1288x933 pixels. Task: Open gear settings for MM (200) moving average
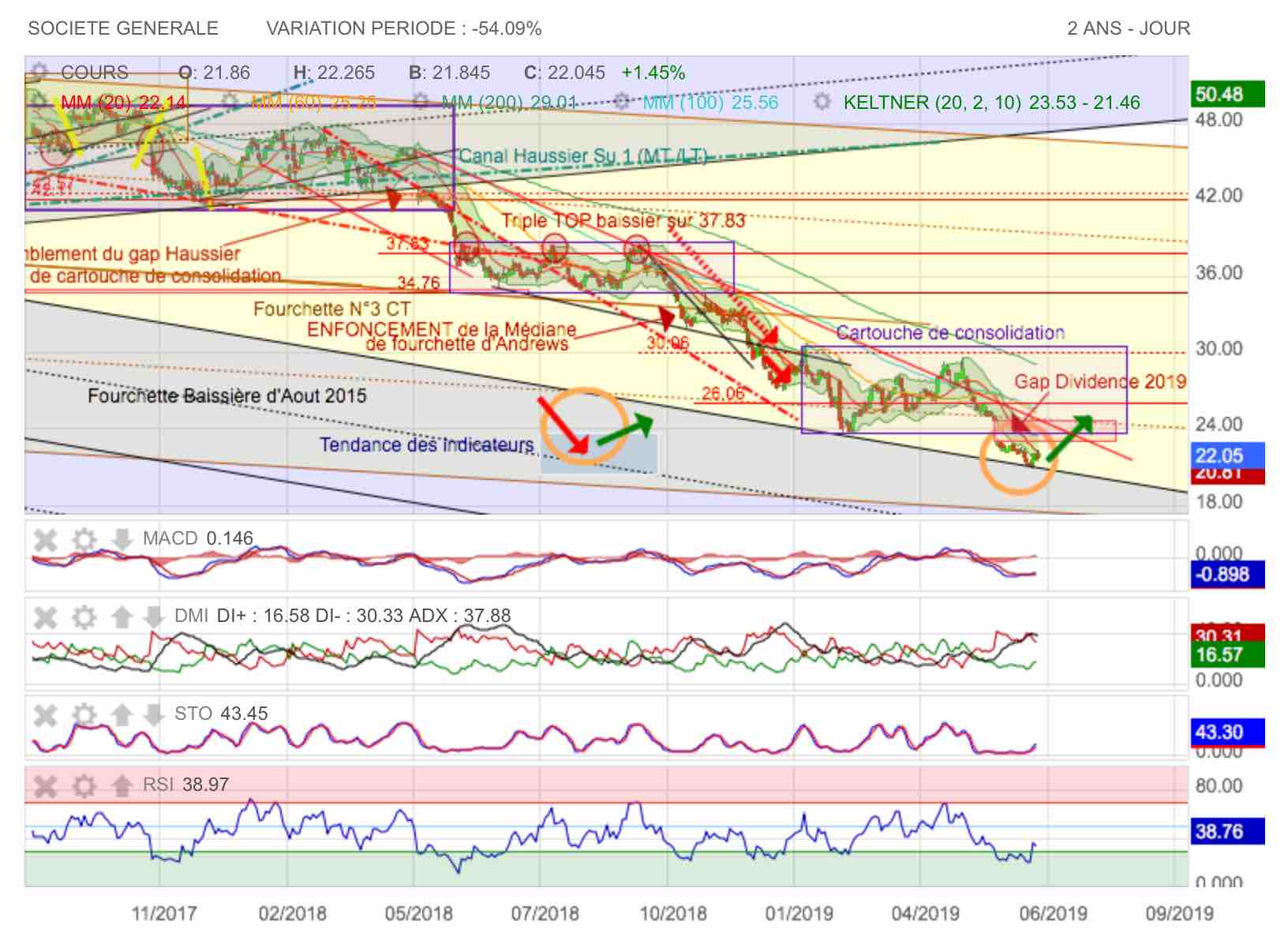421,103
